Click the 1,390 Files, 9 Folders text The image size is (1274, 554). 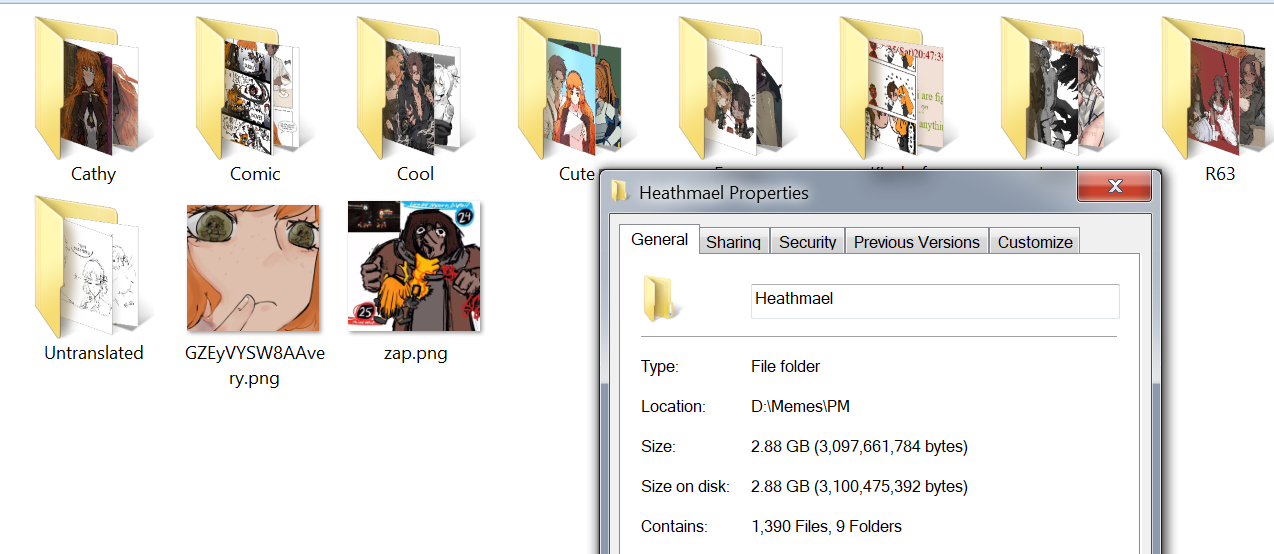(826, 527)
